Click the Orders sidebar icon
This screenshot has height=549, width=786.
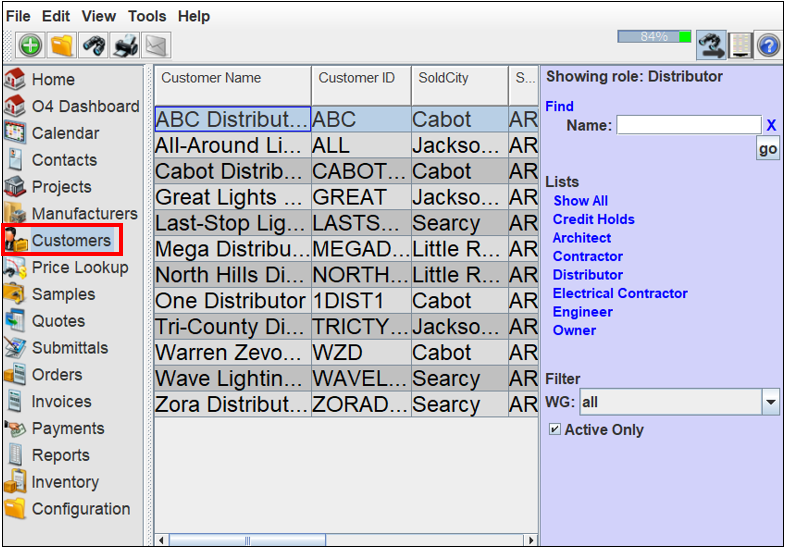pyautogui.click(x=15, y=375)
